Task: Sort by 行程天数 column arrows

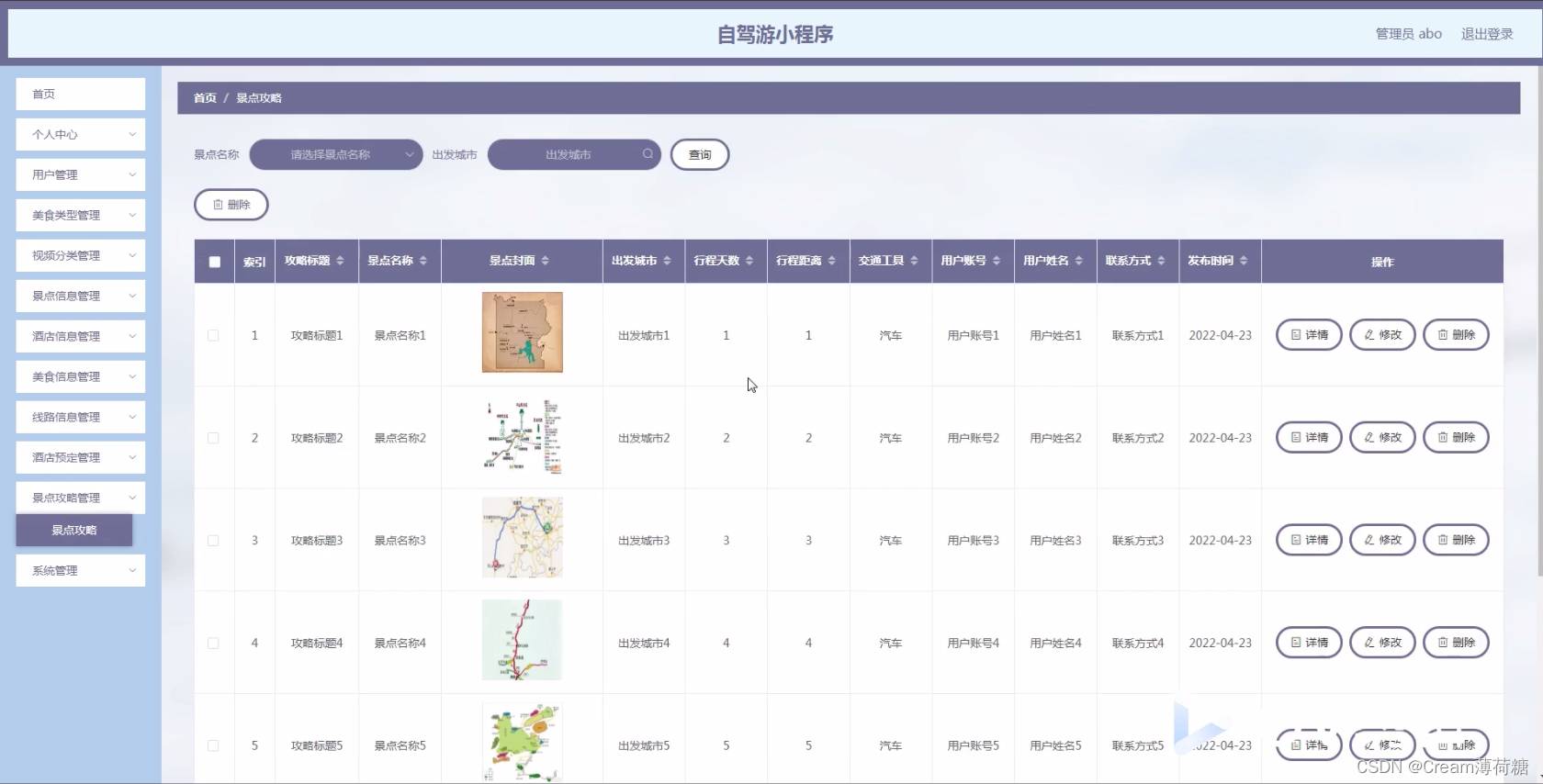Action: tap(749, 261)
